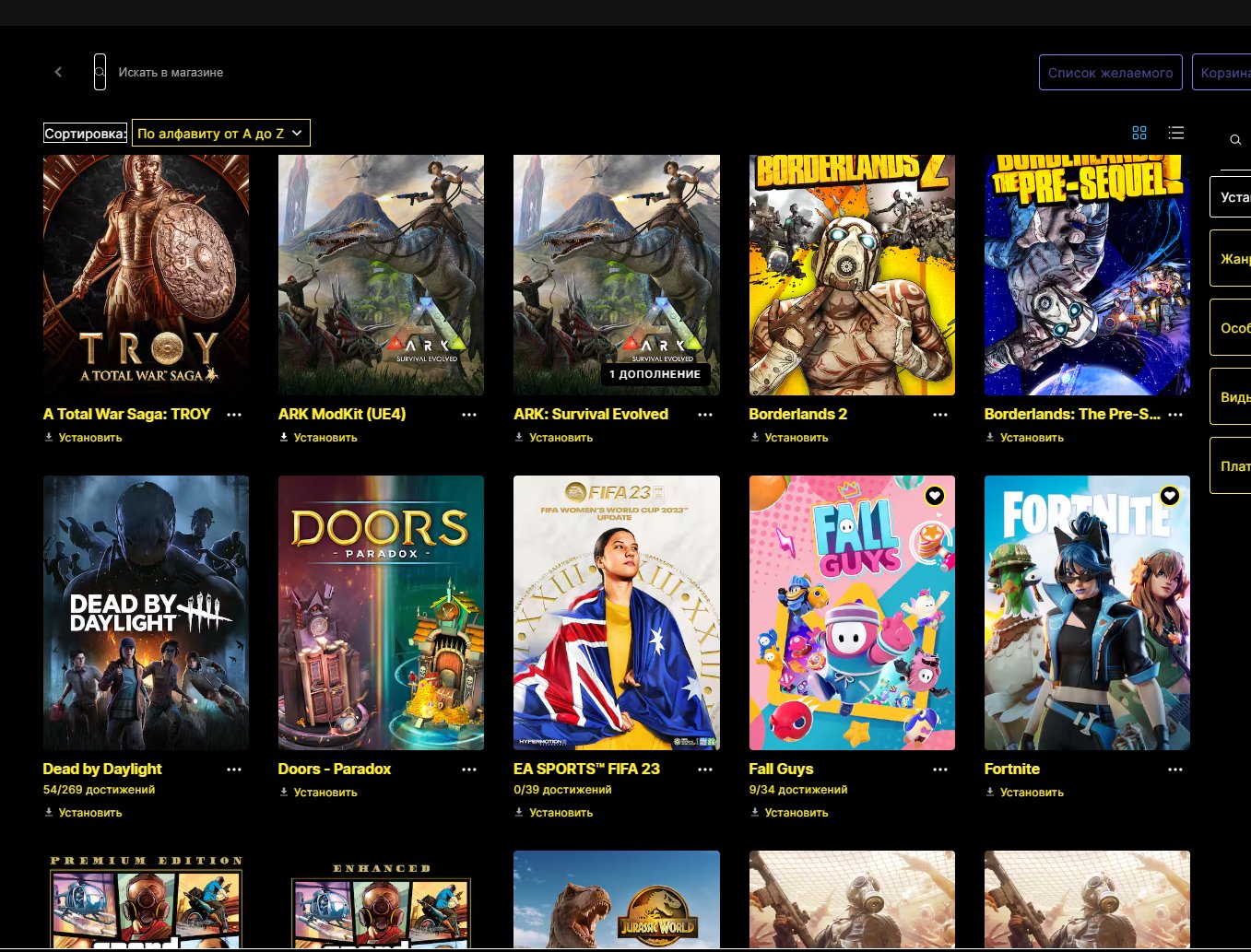Click the Сортировка label
The image size is (1251, 952).
coord(86,134)
